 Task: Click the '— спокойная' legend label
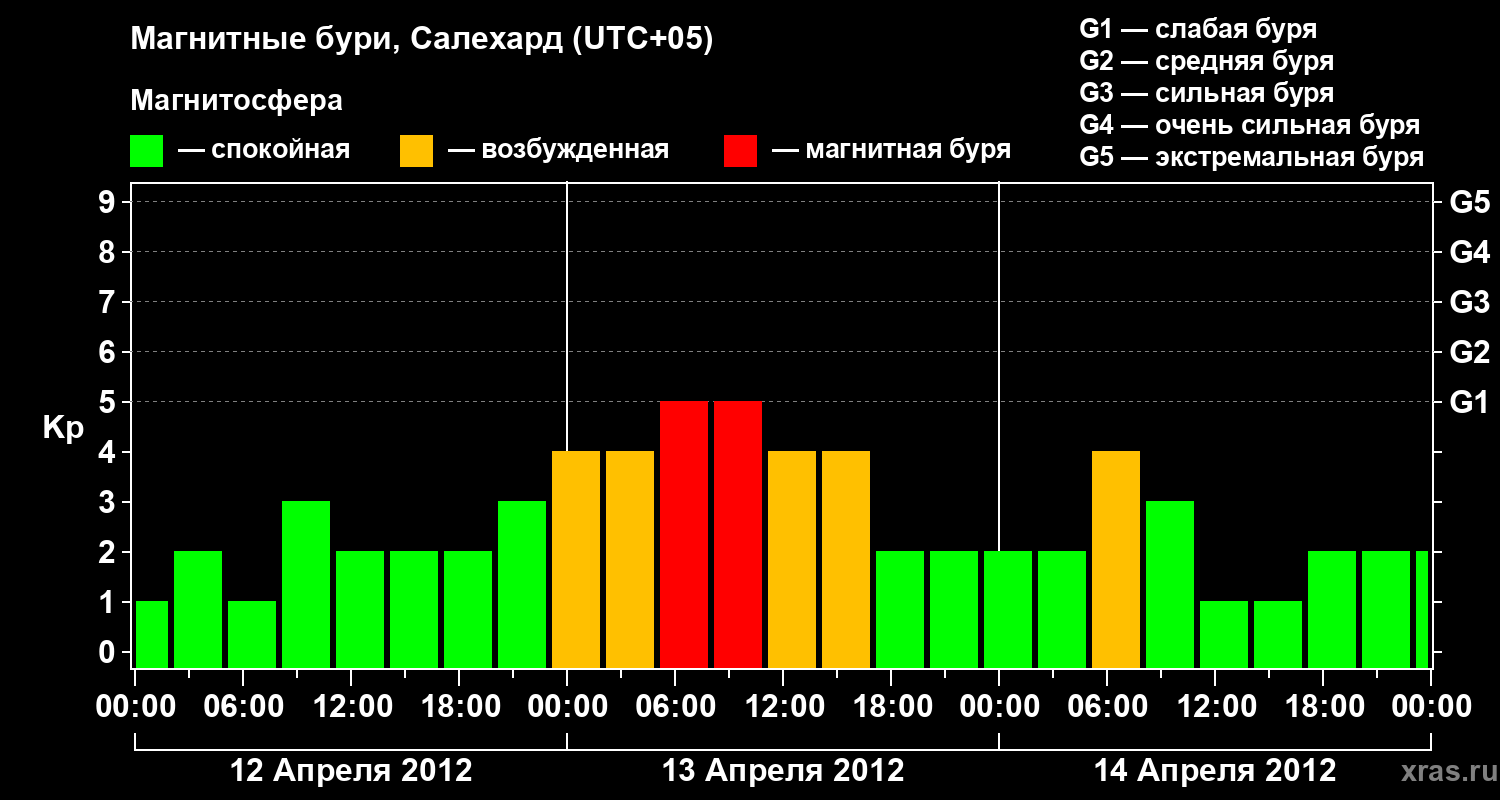264,150
